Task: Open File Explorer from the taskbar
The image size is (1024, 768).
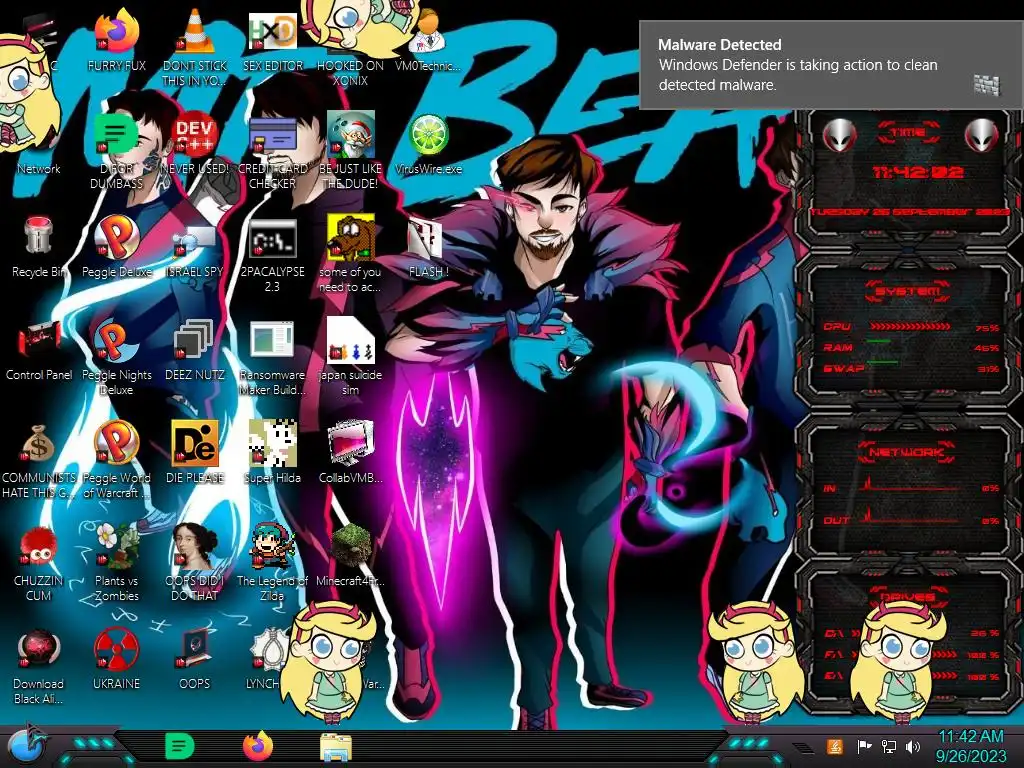Action: point(336,747)
